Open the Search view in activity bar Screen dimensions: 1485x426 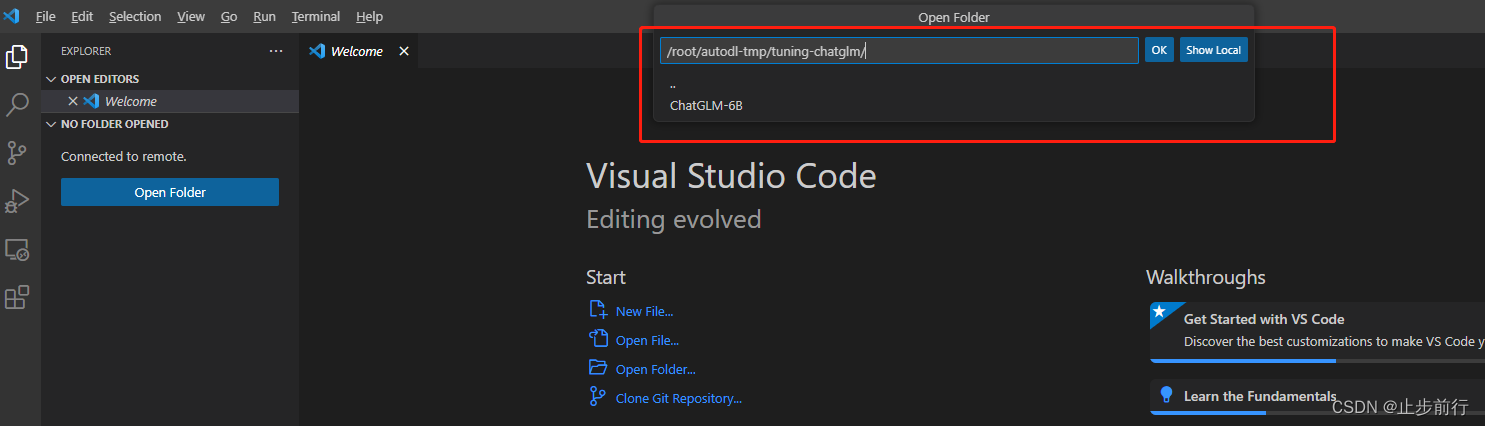pyautogui.click(x=17, y=105)
